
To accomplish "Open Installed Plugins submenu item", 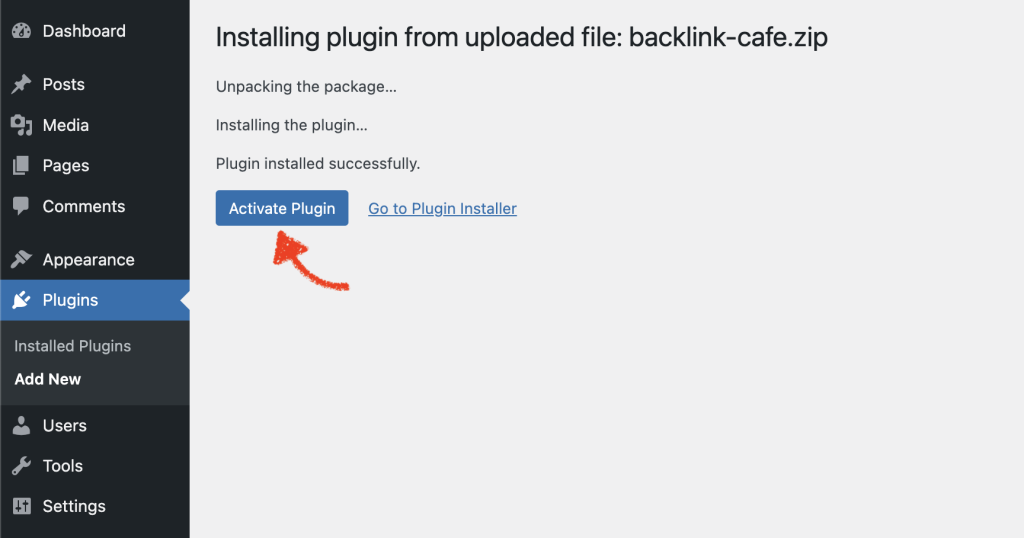I will pos(72,346).
